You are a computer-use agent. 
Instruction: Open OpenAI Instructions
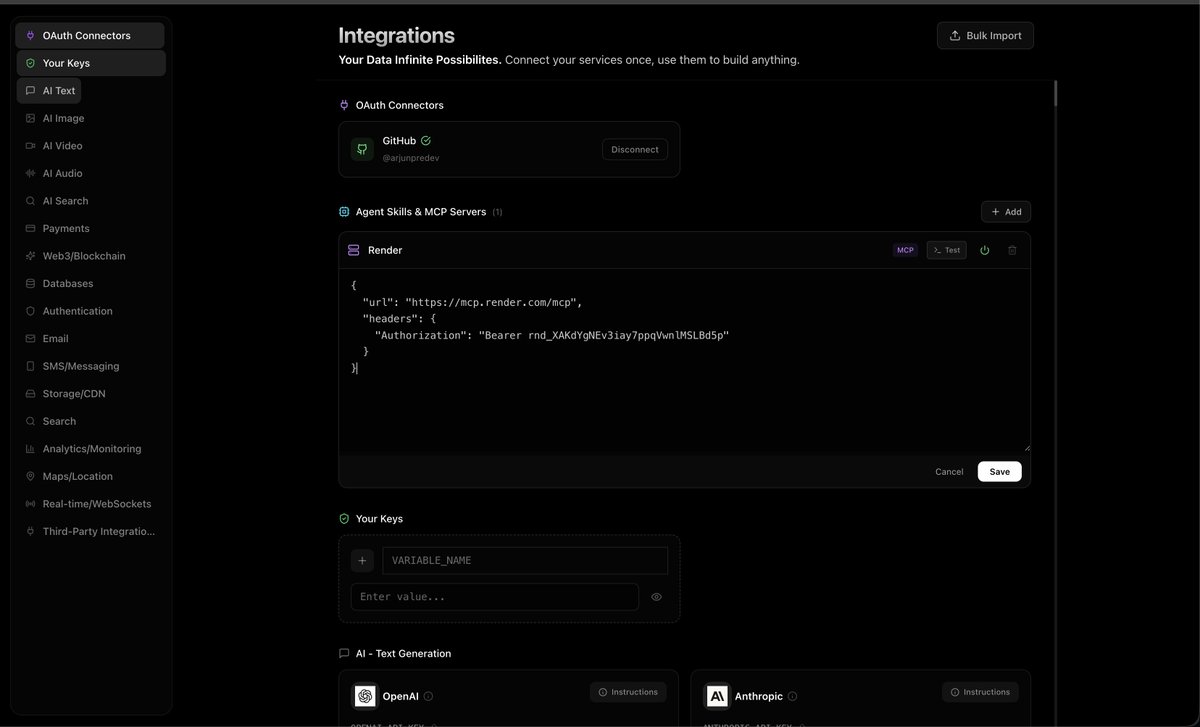pyautogui.click(x=628, y=692)
